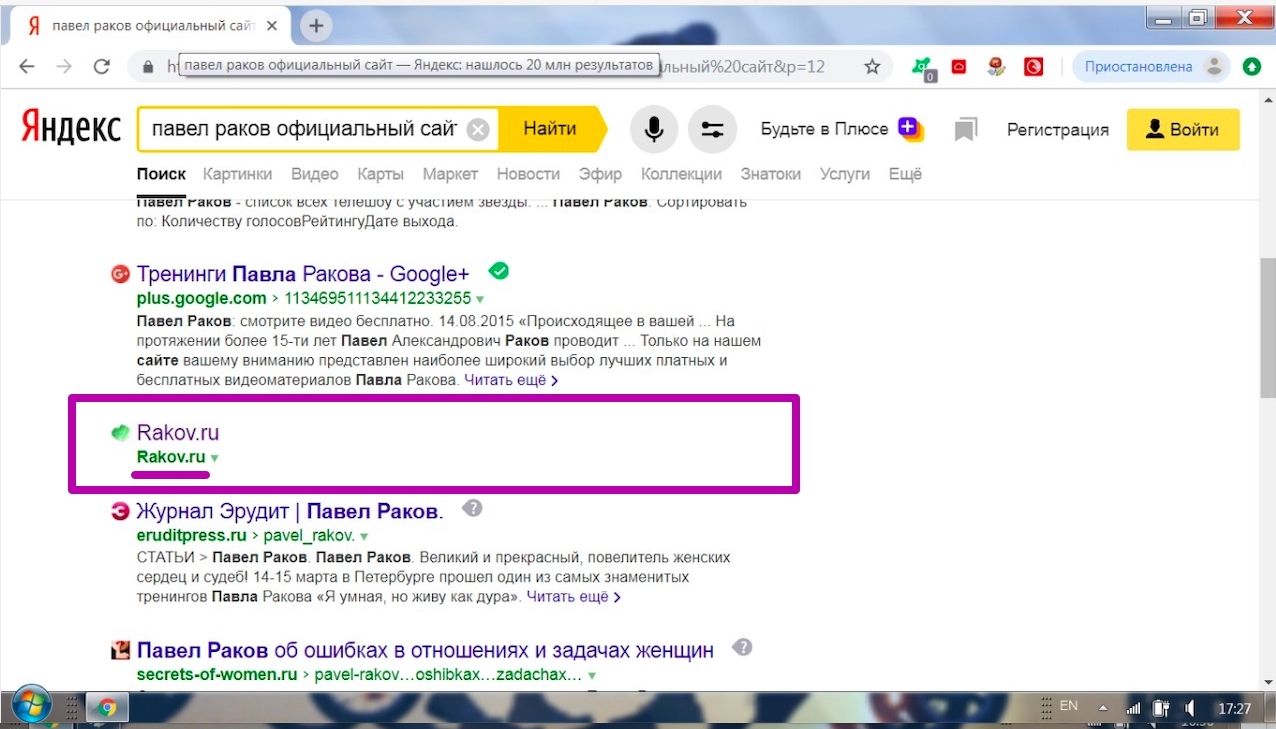Image resolution: width=1276 pixels, height=729 pixels.
Task: Go back to the previous page
Action: (27, 67)
